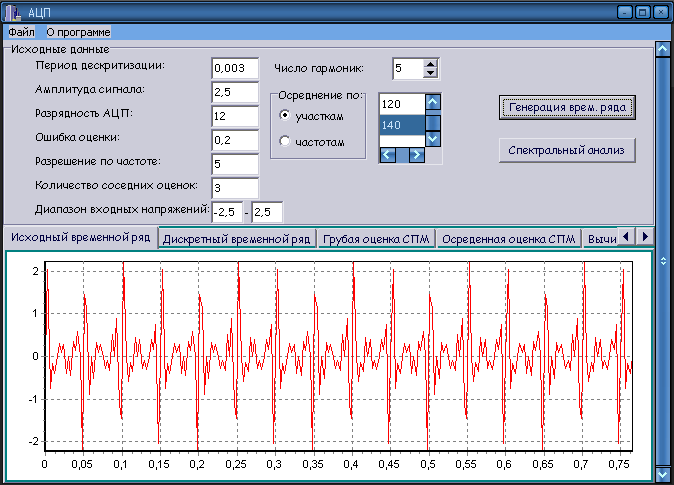
Task: Select value 120 in the list
Action: click(x=400, y=104)
